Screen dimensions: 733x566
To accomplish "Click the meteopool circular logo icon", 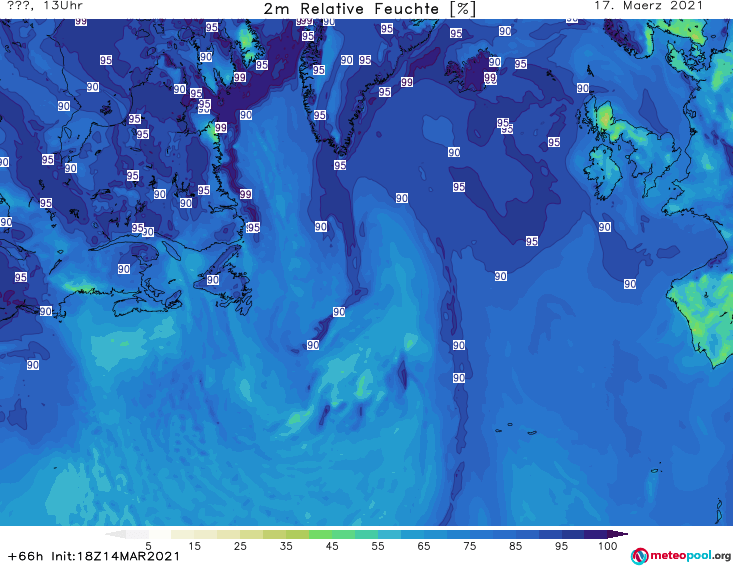I will [x=639, y=556].
